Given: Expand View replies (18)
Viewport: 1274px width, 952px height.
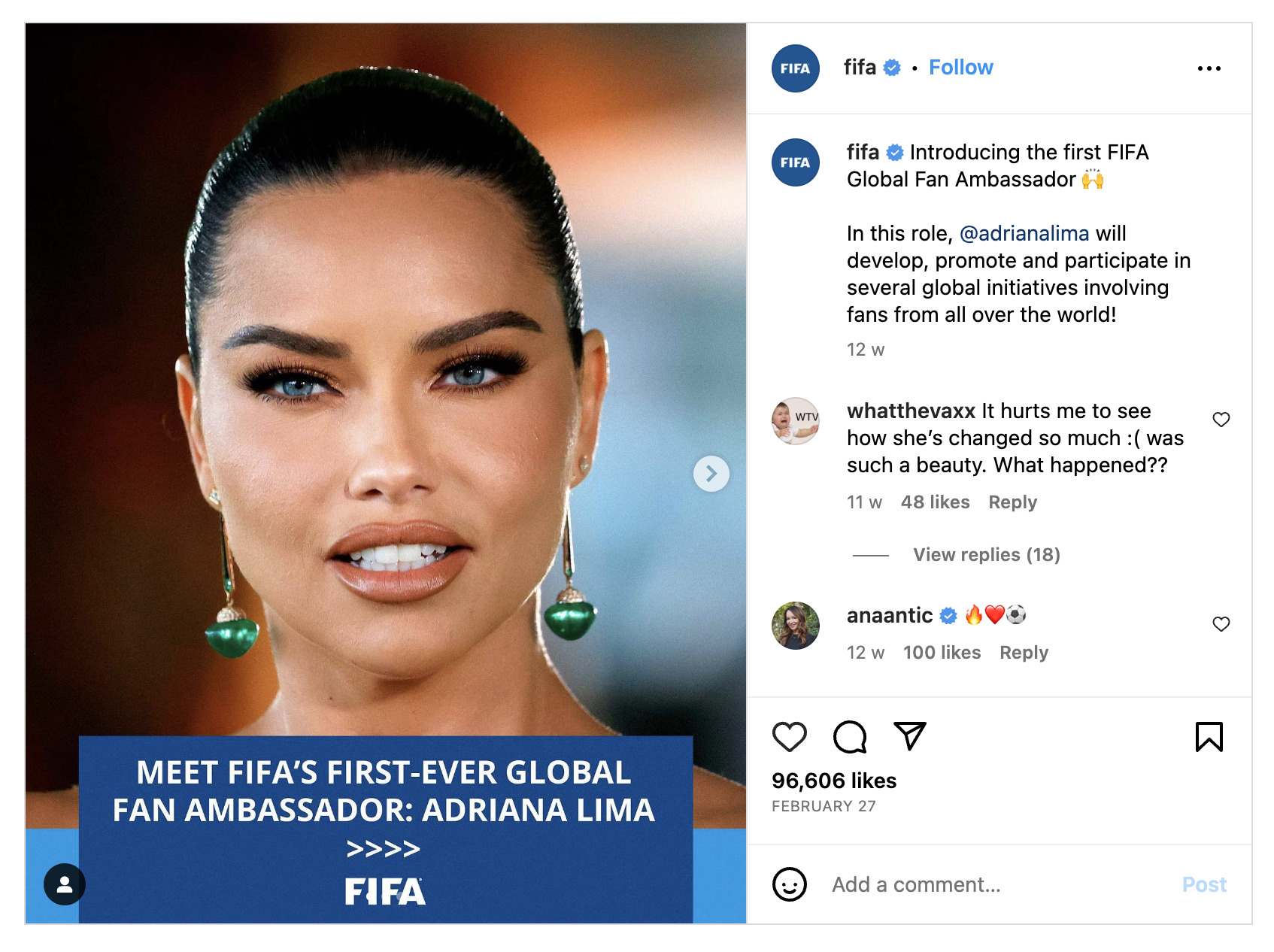Looking at the screenshot, I should pos(986,555).
